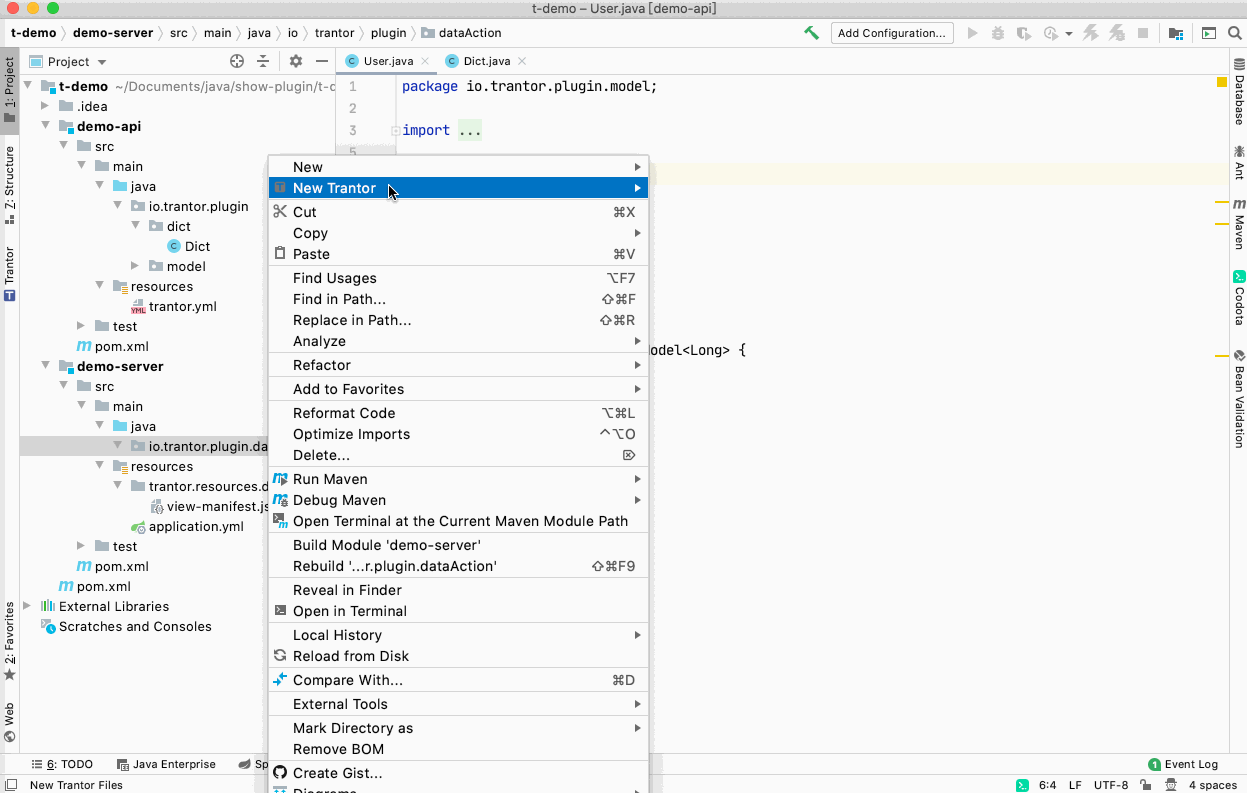Close the User.java tab
Viewport: 1247px width, 793px height.
pos(425,61)
